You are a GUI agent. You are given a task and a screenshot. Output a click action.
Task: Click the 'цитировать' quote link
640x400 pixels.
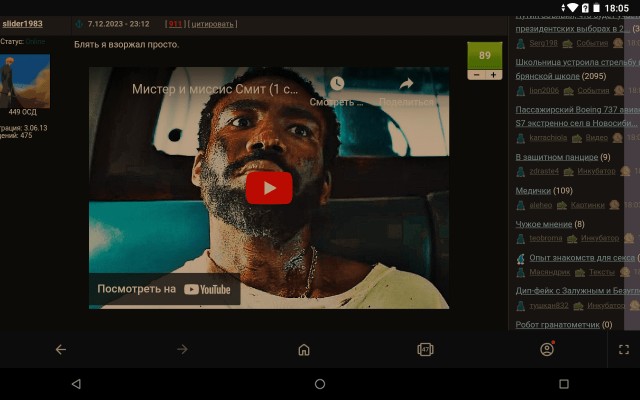pos(212,24)
